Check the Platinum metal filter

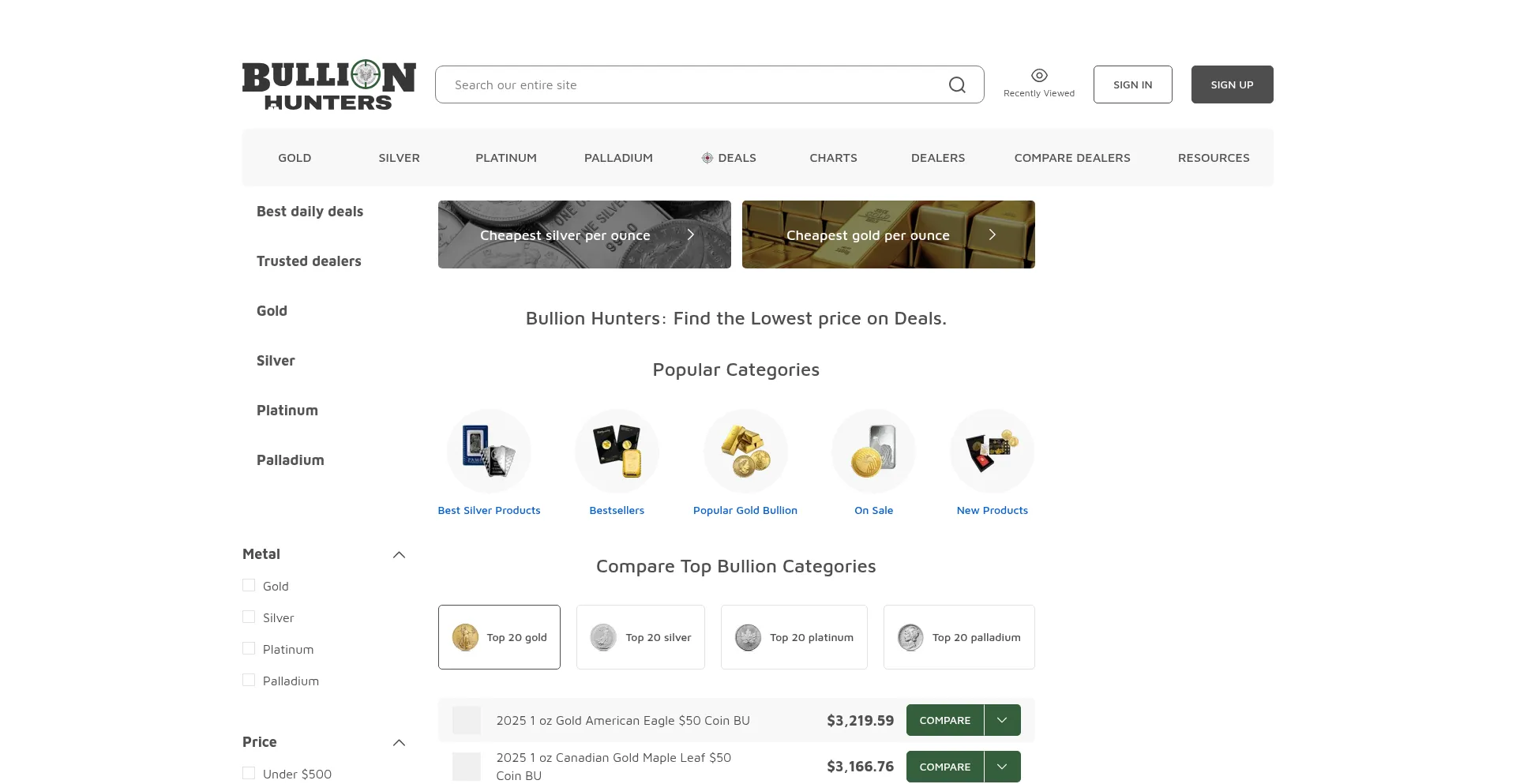pos(249,649)
